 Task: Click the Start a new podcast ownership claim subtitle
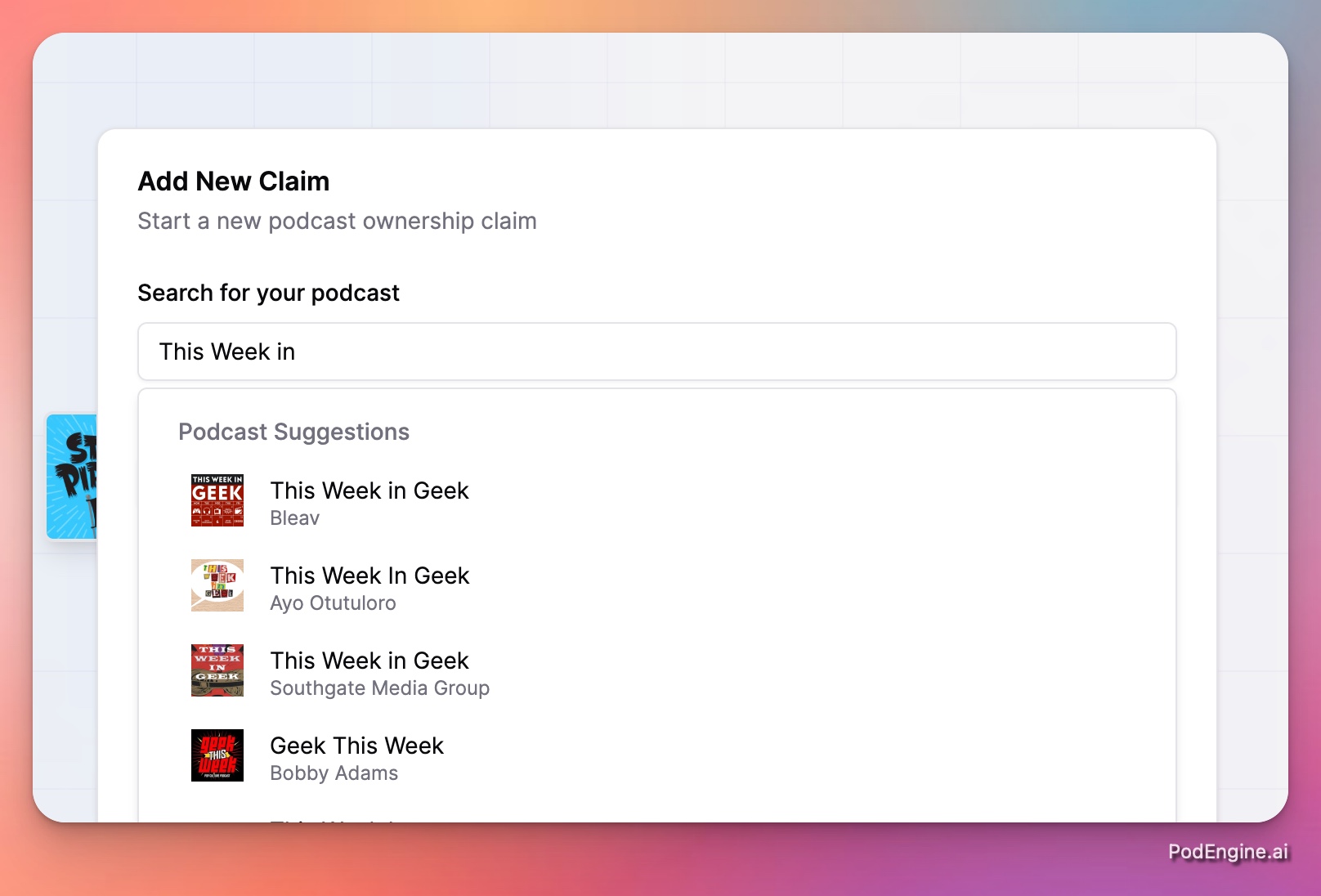pos(338,221)
